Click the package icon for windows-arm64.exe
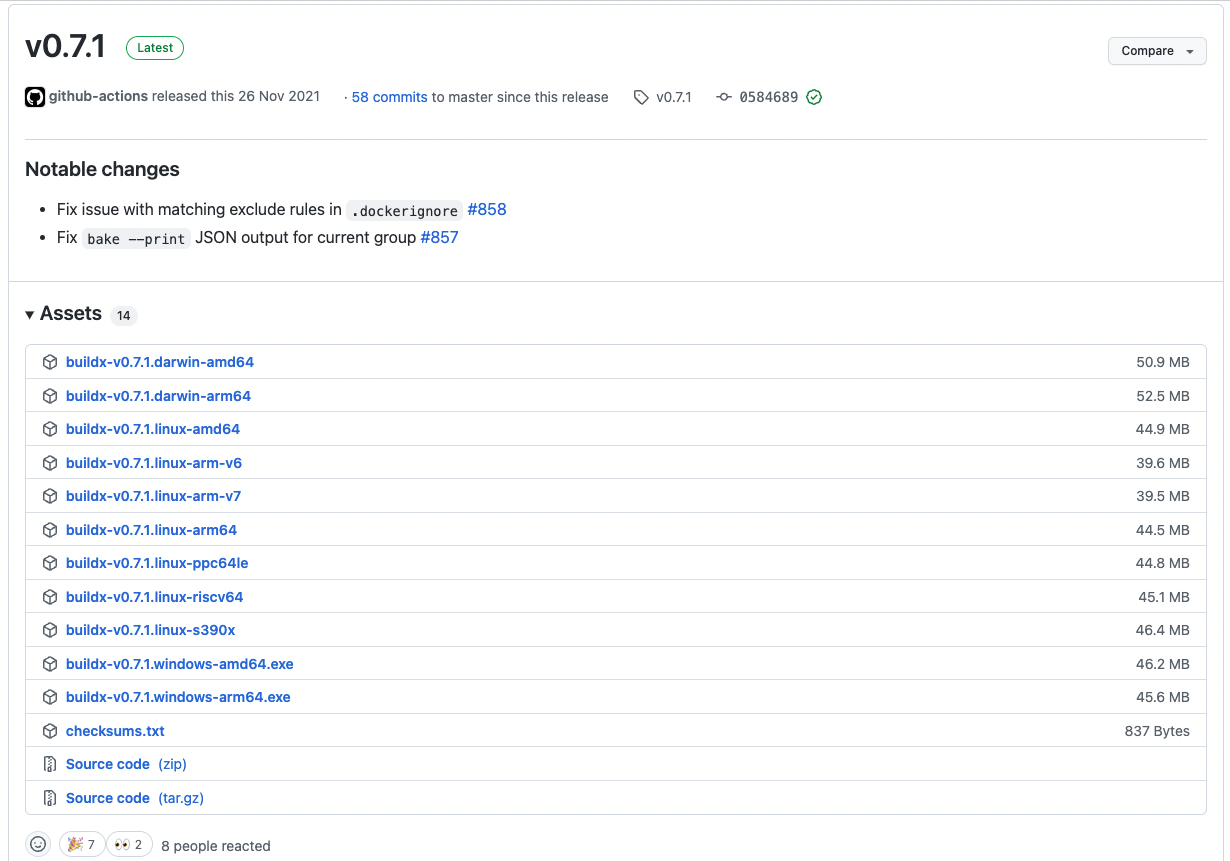 point(50,697)
